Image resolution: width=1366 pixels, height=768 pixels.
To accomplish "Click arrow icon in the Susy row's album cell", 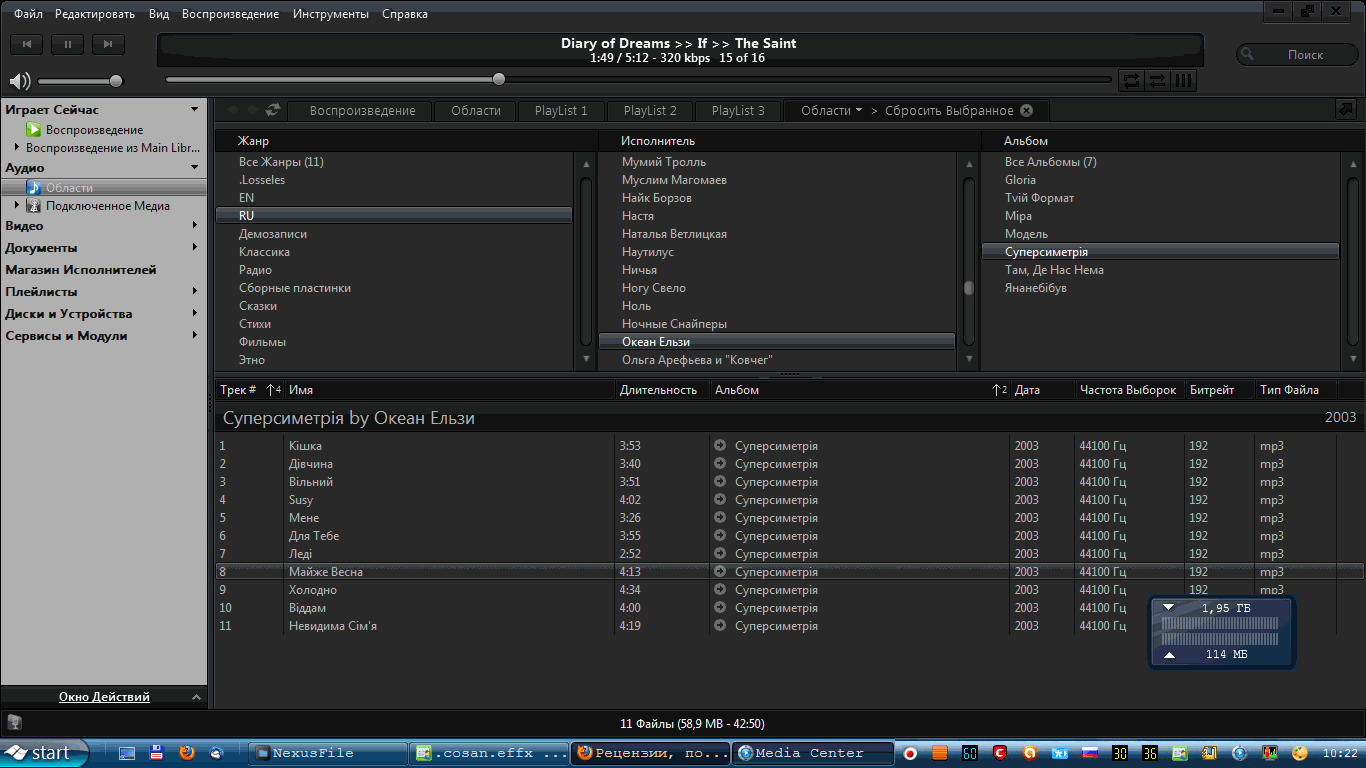I will [720, 500].
